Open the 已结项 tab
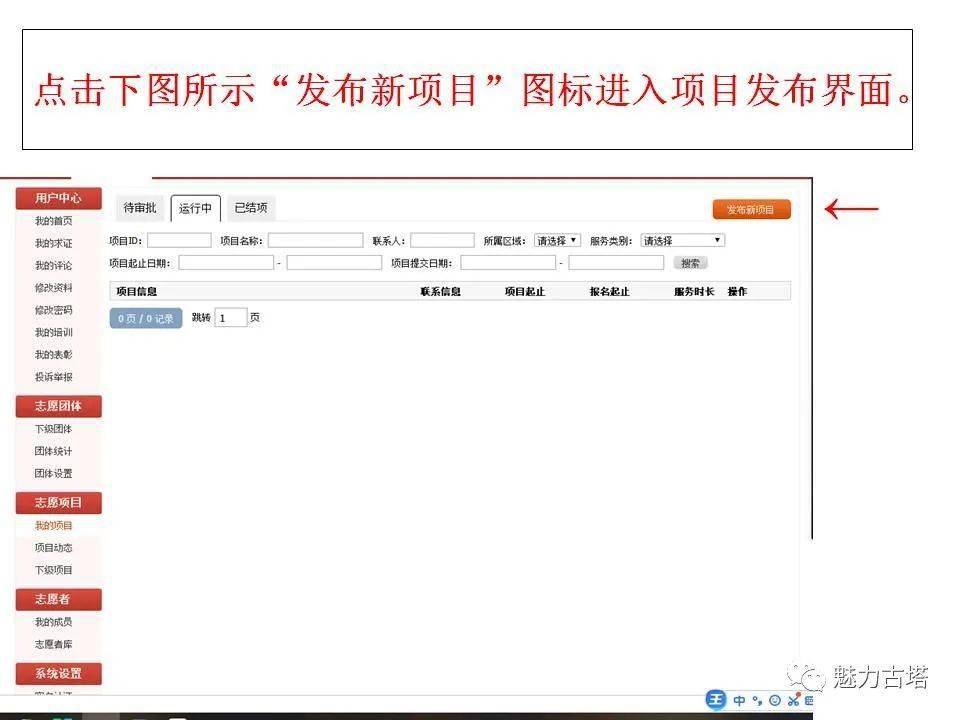This screenshot has height=720, width=960. [251, 208]
